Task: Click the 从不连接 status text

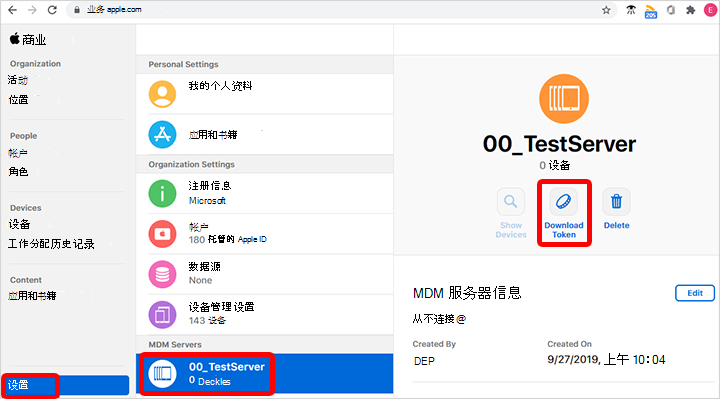Action: click(x=439, y=319)
